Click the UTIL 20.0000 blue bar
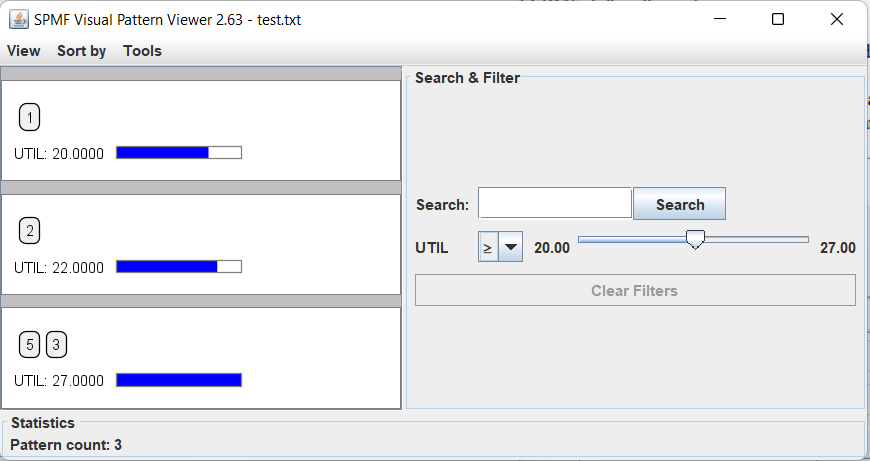 163,153
